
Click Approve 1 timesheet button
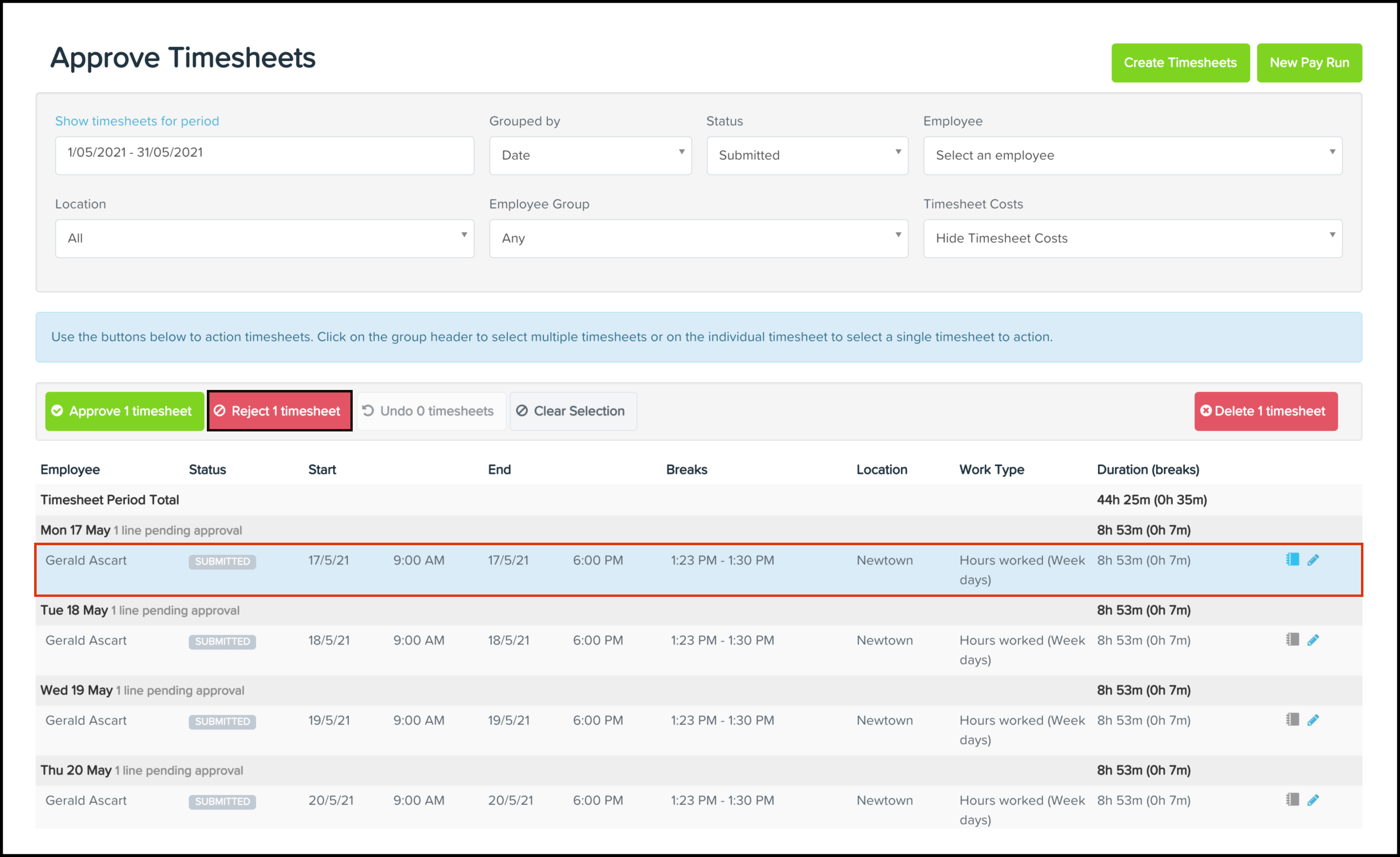(124, 411)
